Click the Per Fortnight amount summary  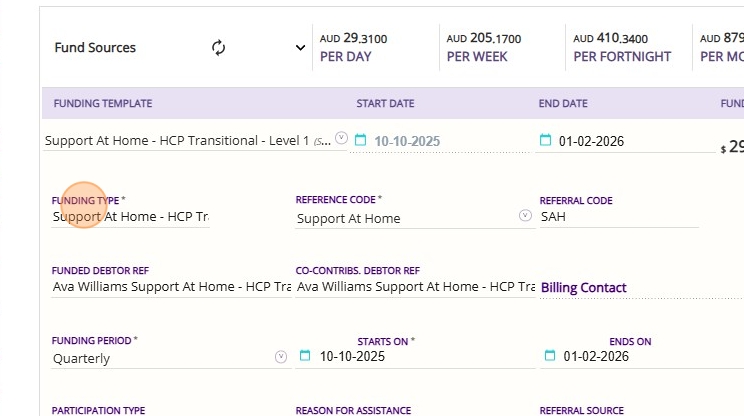click(622, 48)
